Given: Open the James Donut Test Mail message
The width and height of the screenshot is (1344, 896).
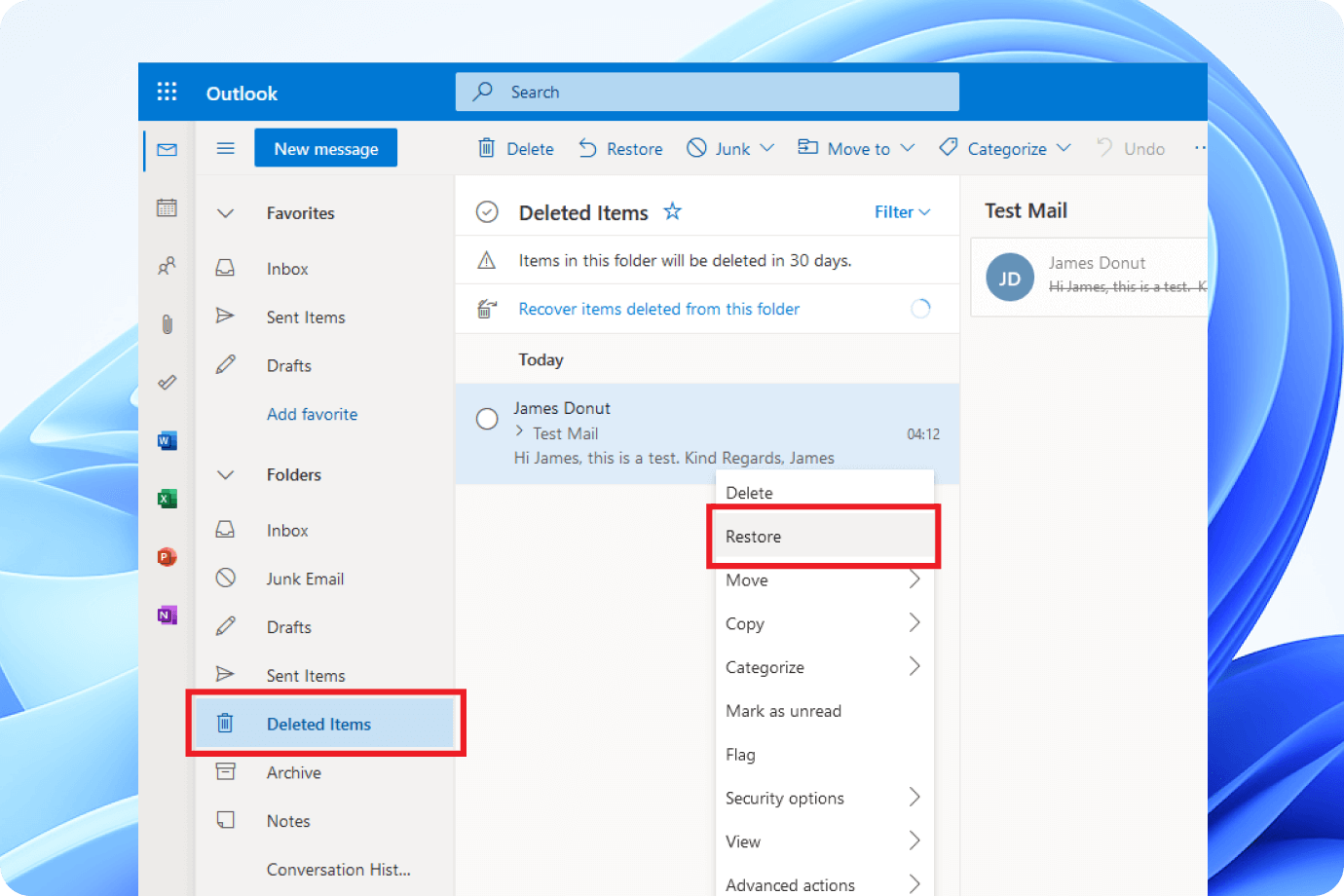Looking at the screenshot, I should (x=707, y=432).
